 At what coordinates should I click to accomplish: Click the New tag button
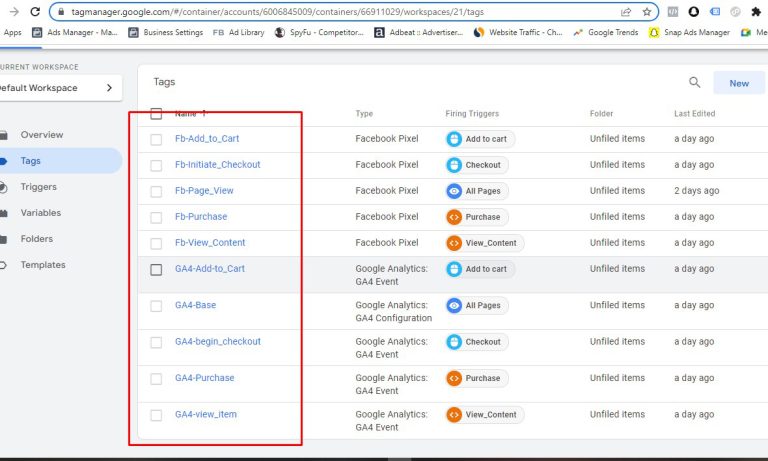(739, 83)
